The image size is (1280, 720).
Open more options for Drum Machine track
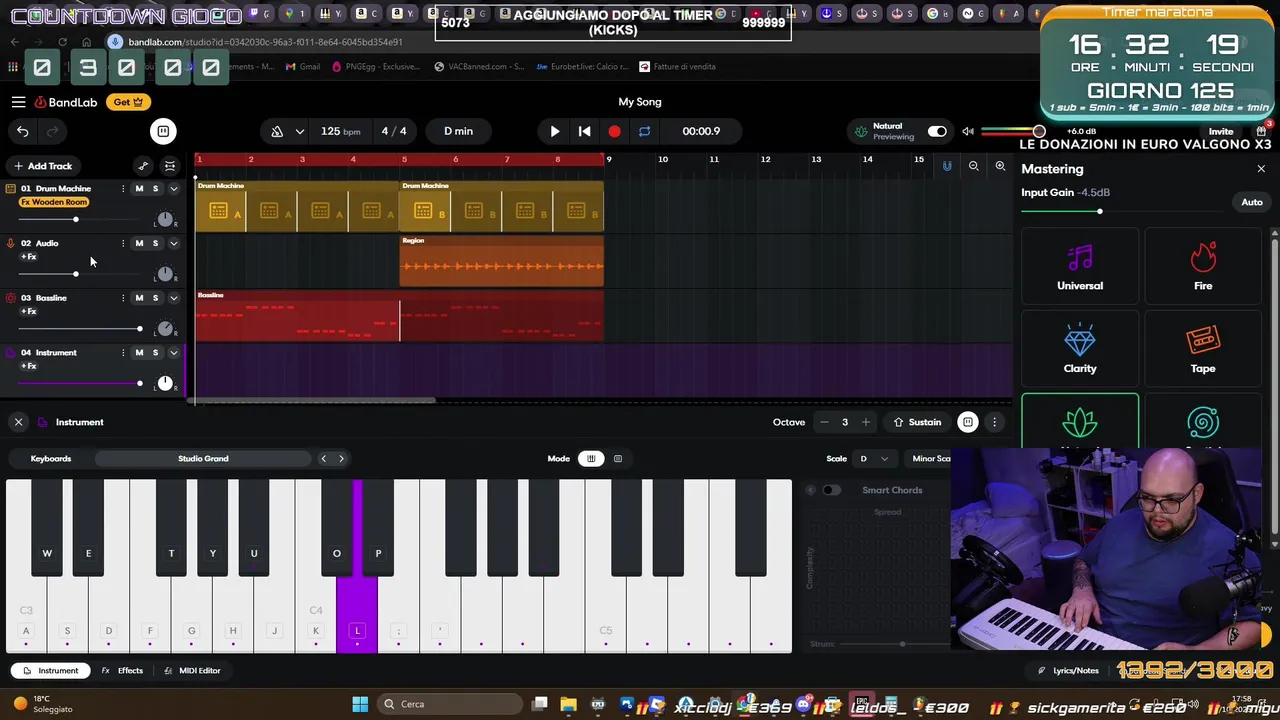pyautogui.click(x=123, y=189)
